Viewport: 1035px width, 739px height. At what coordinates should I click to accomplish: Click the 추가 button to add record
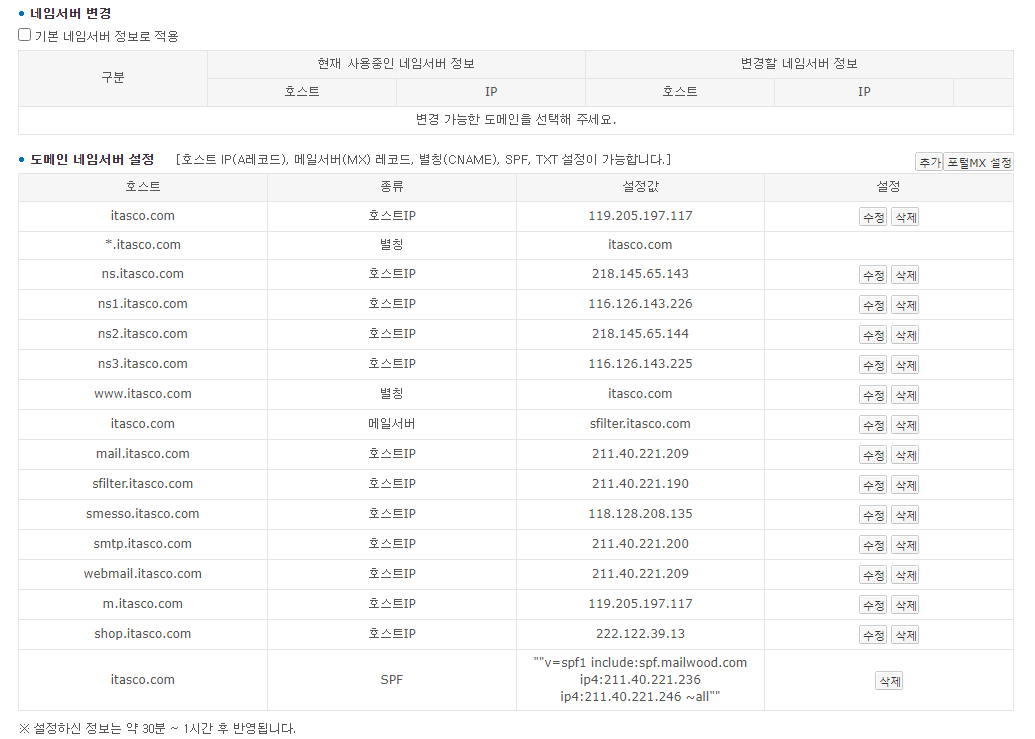pos(928,162)
